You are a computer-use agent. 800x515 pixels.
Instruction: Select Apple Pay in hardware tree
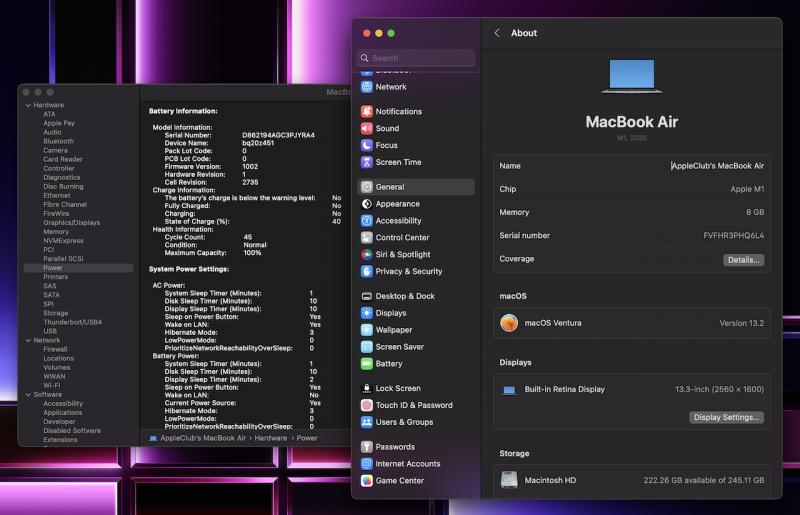[x=59, y=123]
